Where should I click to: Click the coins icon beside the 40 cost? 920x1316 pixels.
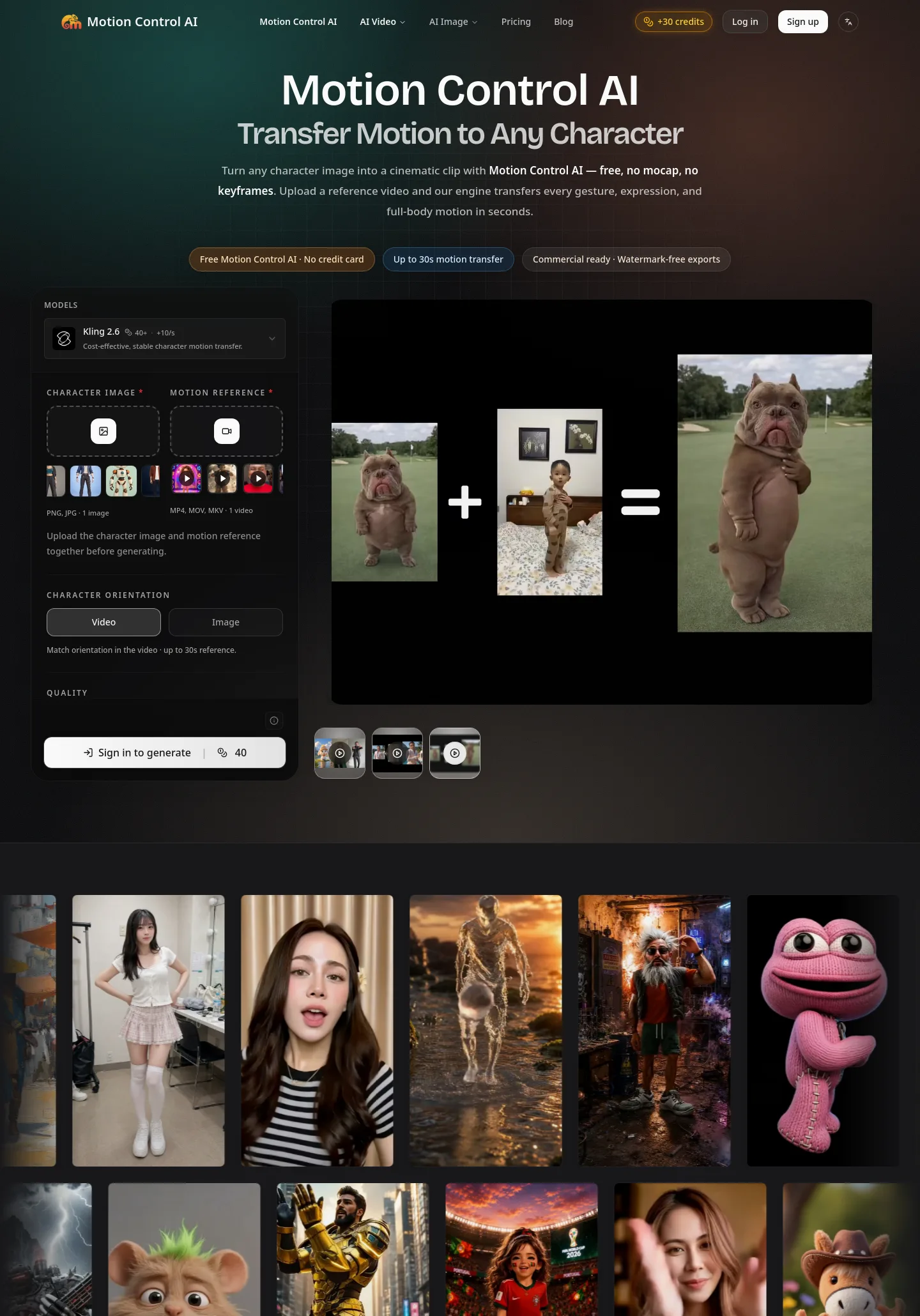coord(222,753)
